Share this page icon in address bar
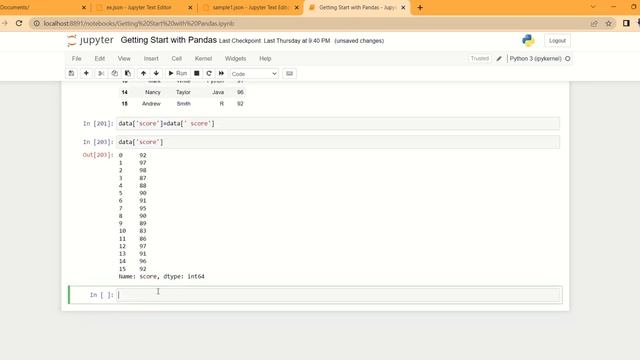This screenshot has width=640, height=360. coord(594,24)
